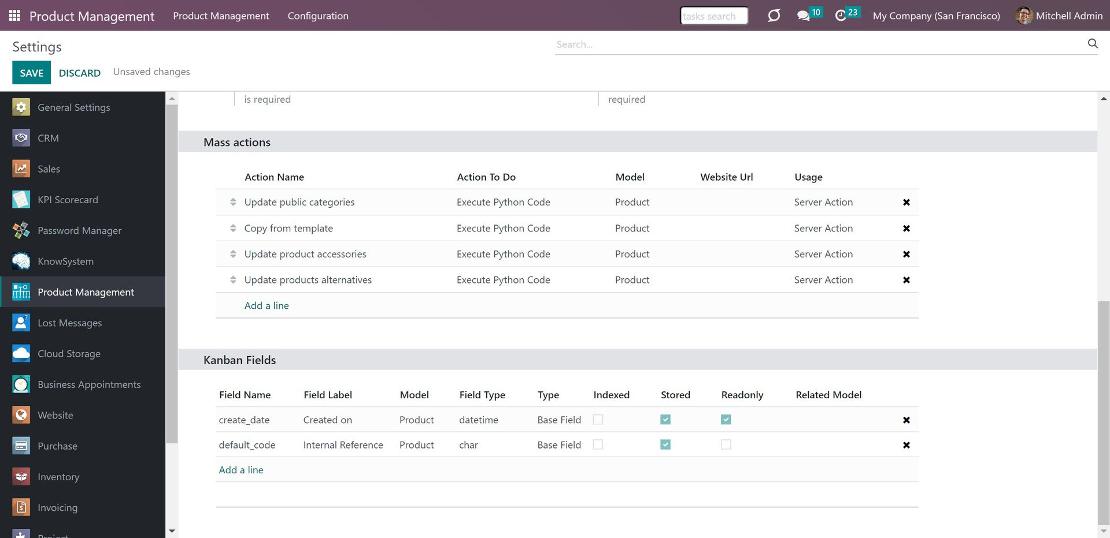Toggle Readonly checkbox for create_date

click(726, 420)
